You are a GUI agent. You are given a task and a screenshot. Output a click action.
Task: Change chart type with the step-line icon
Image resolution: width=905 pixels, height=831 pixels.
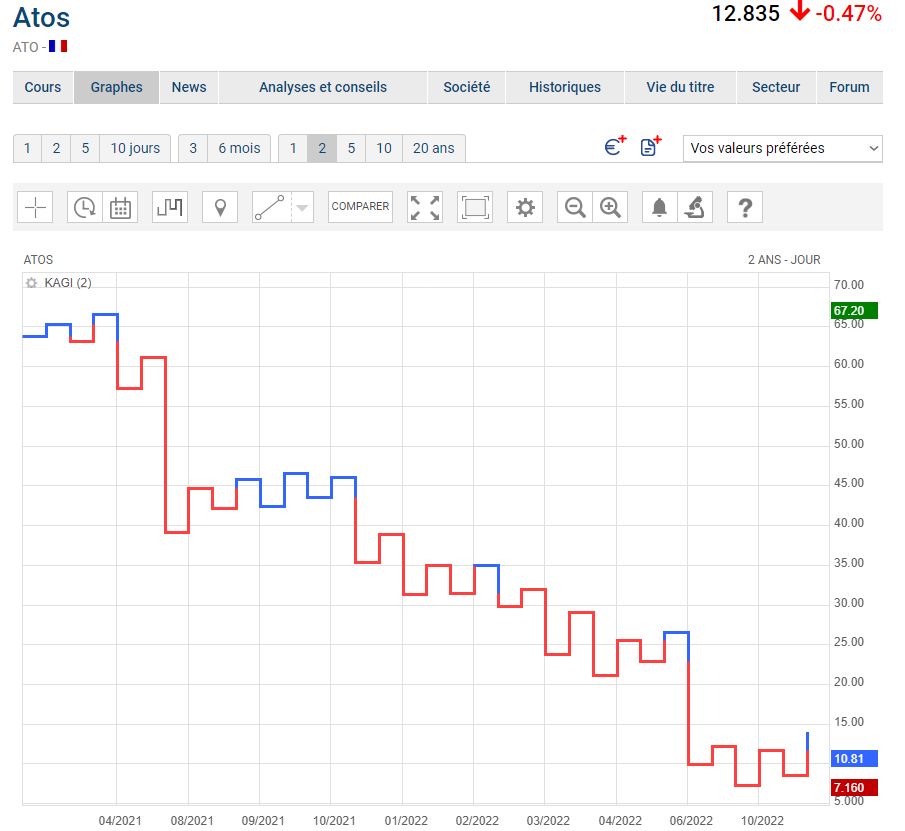[x=170, y=207]
